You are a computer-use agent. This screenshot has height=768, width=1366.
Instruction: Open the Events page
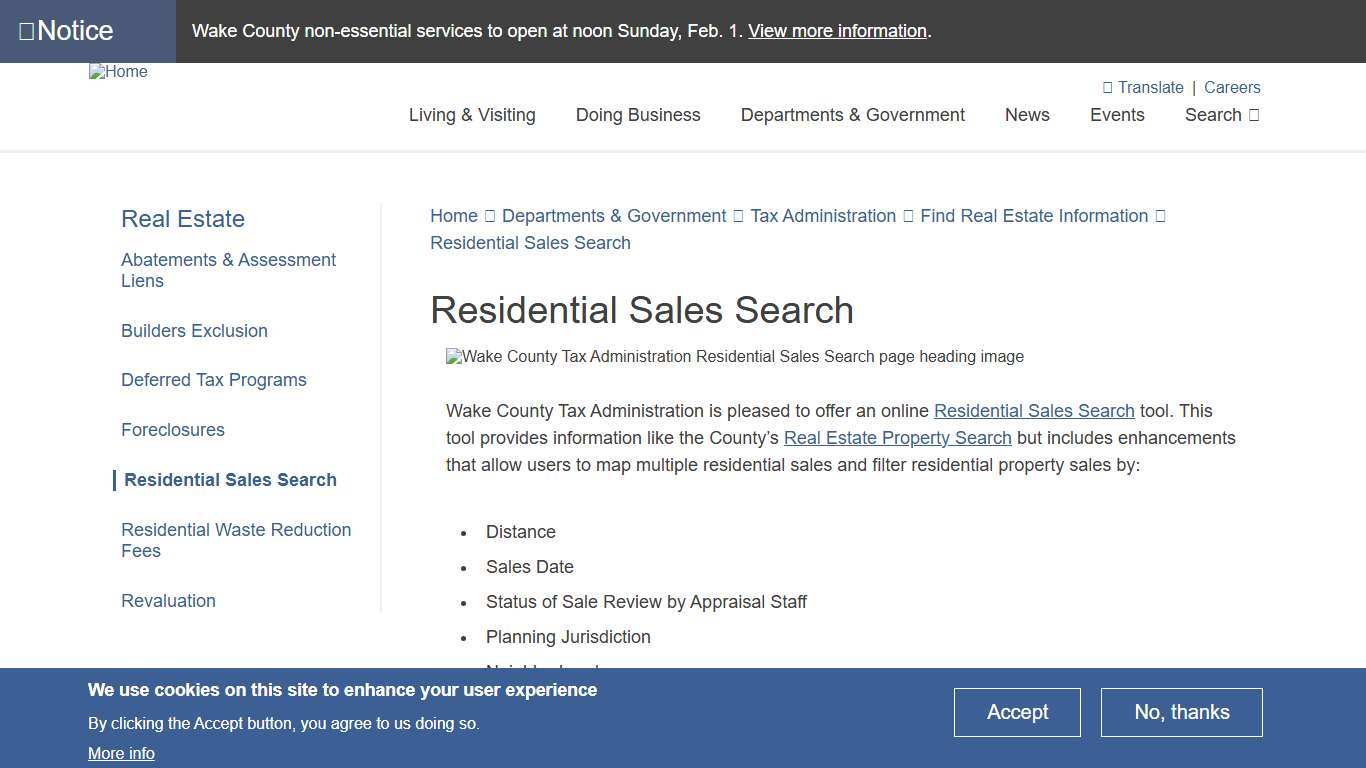click(1117, 114)
